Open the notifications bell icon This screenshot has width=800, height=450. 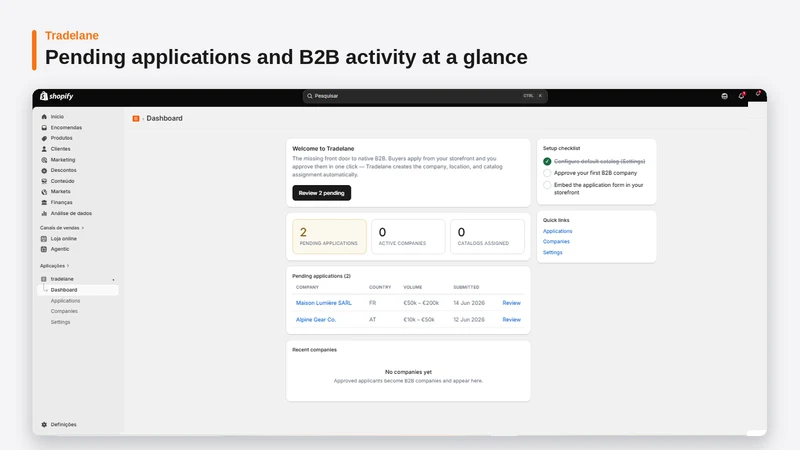[x=741, y=96]
